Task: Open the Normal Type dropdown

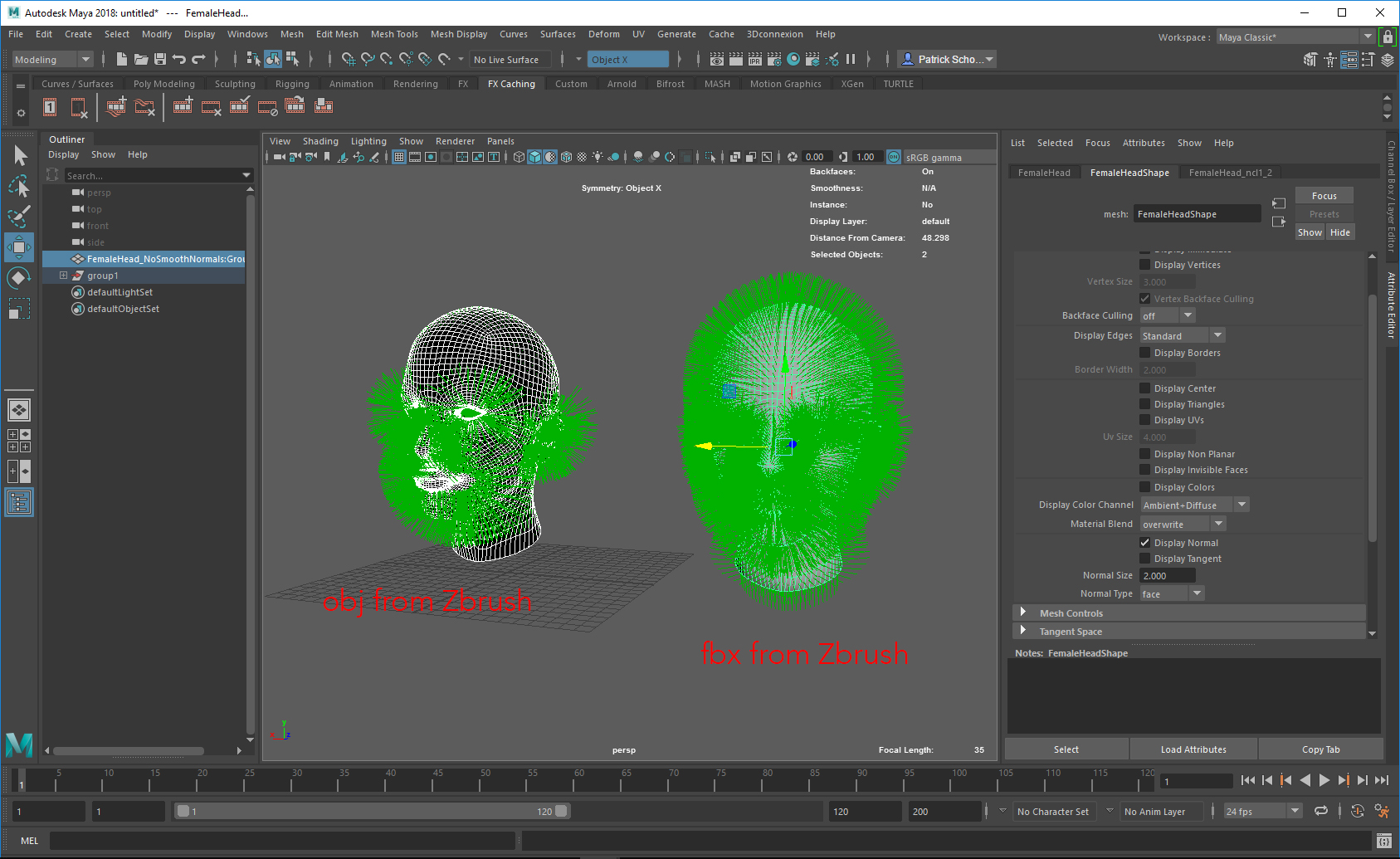Action: click(x=1171, y=593)
